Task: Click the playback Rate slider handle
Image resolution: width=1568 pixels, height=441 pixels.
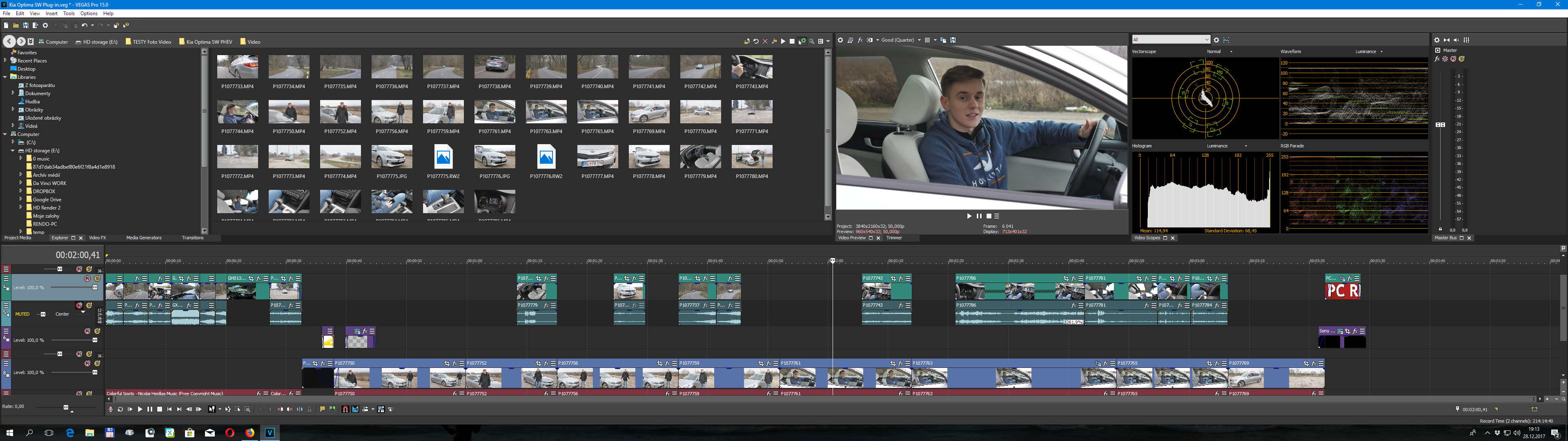Action: tap(66, 408)
